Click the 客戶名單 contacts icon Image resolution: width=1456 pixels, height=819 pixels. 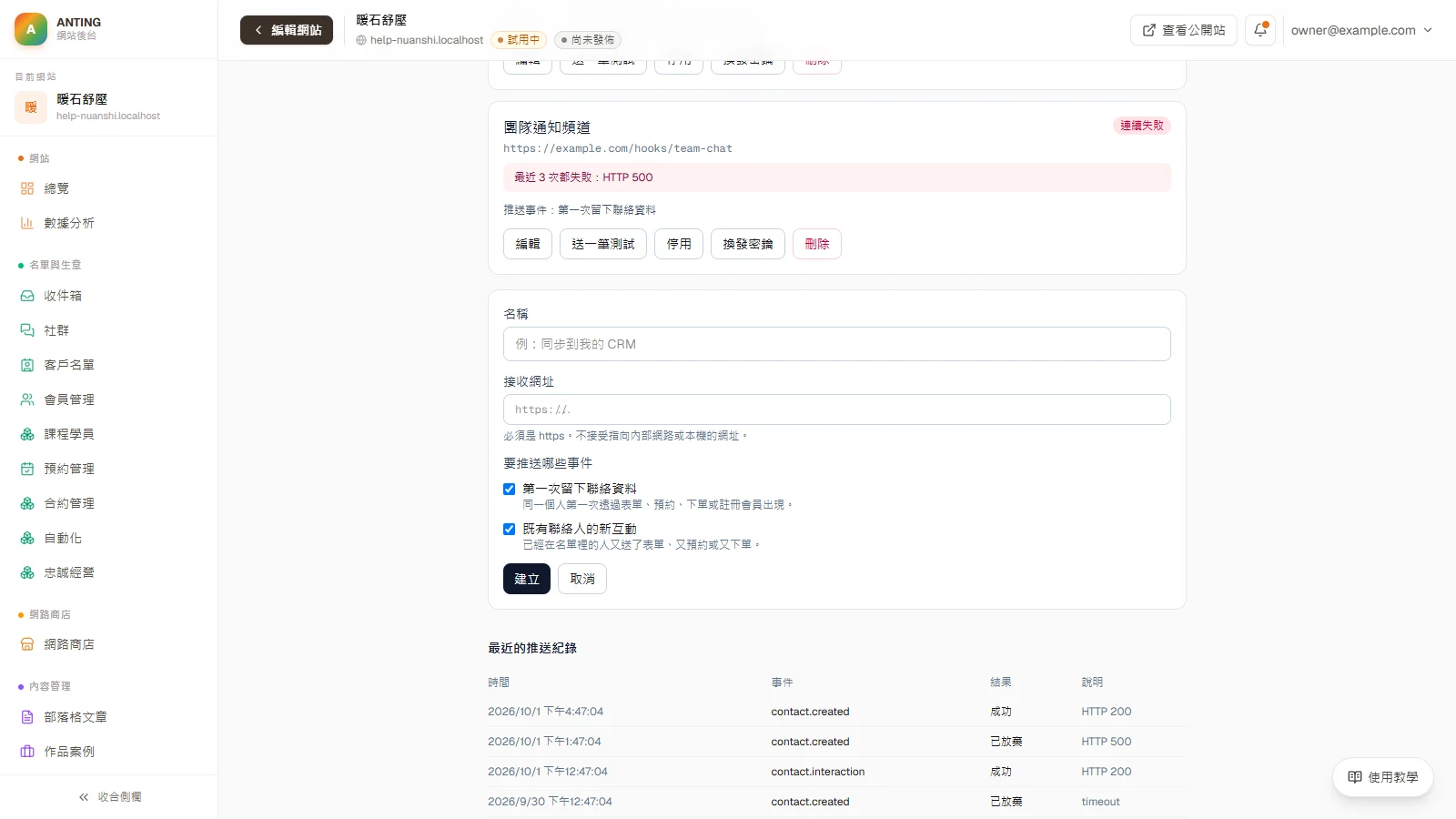click(x=27, y=365)
